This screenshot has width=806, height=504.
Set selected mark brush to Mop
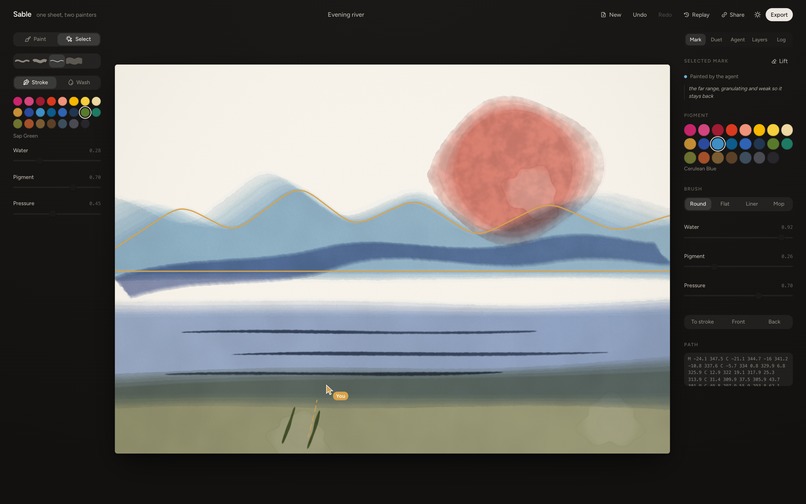(779, 204)
